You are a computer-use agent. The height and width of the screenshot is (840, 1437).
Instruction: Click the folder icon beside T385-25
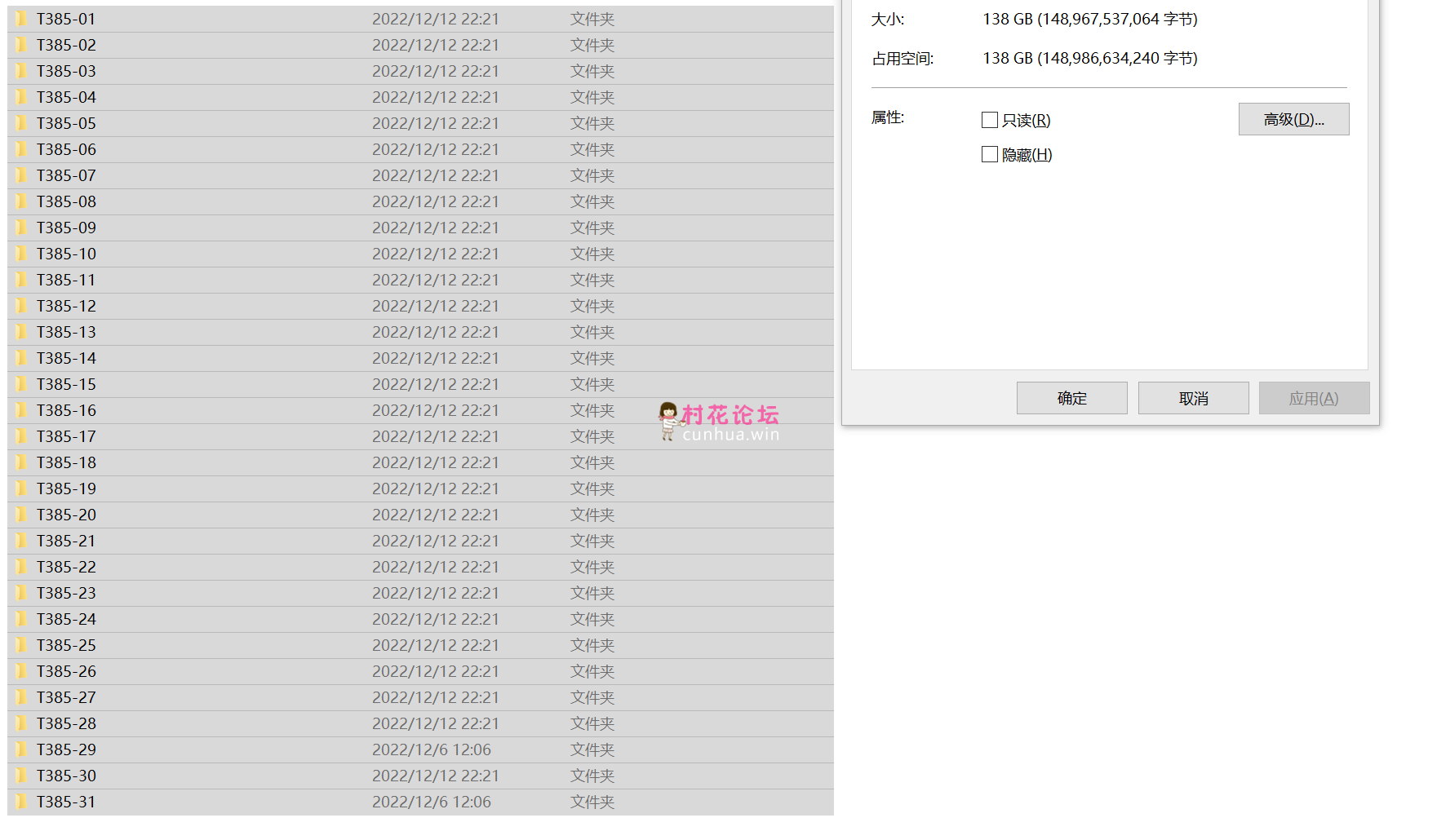22,645
